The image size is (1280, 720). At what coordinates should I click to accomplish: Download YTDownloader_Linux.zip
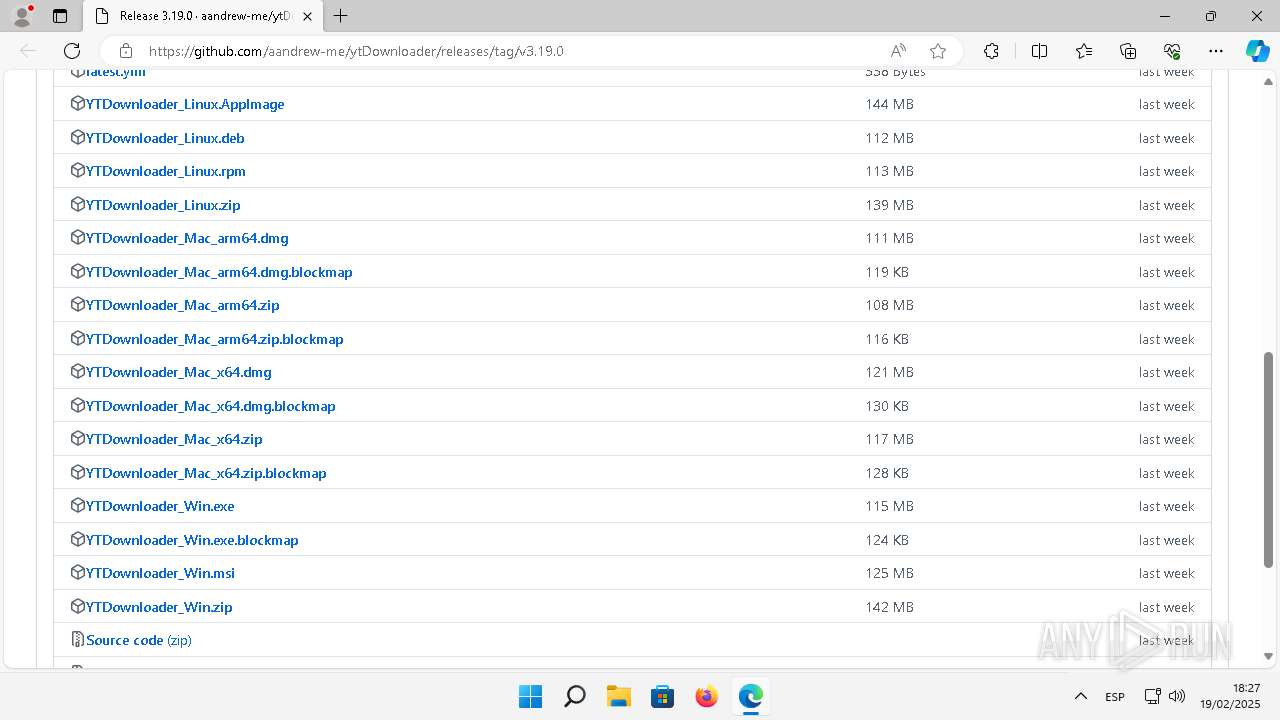point(163,205)
